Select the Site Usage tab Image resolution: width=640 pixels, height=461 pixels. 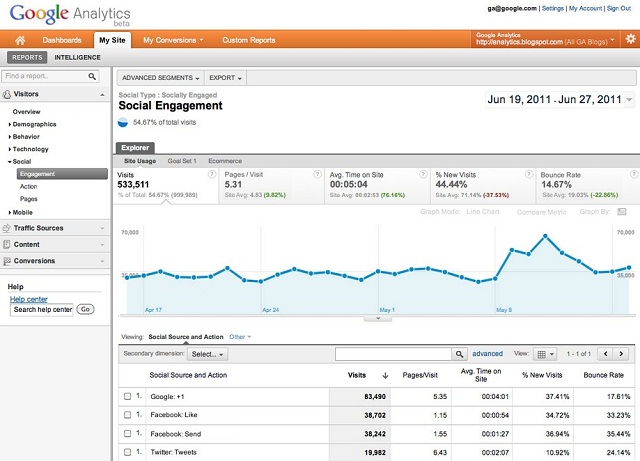[x=140, y=161]
